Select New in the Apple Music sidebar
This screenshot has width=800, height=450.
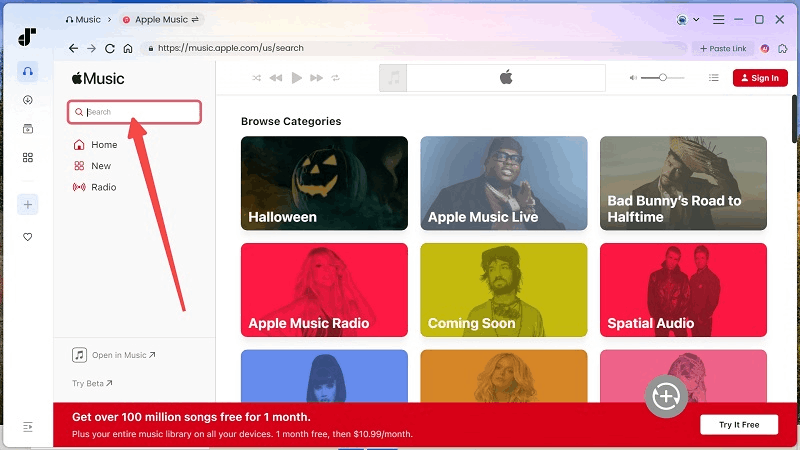[x=101, y=166]
